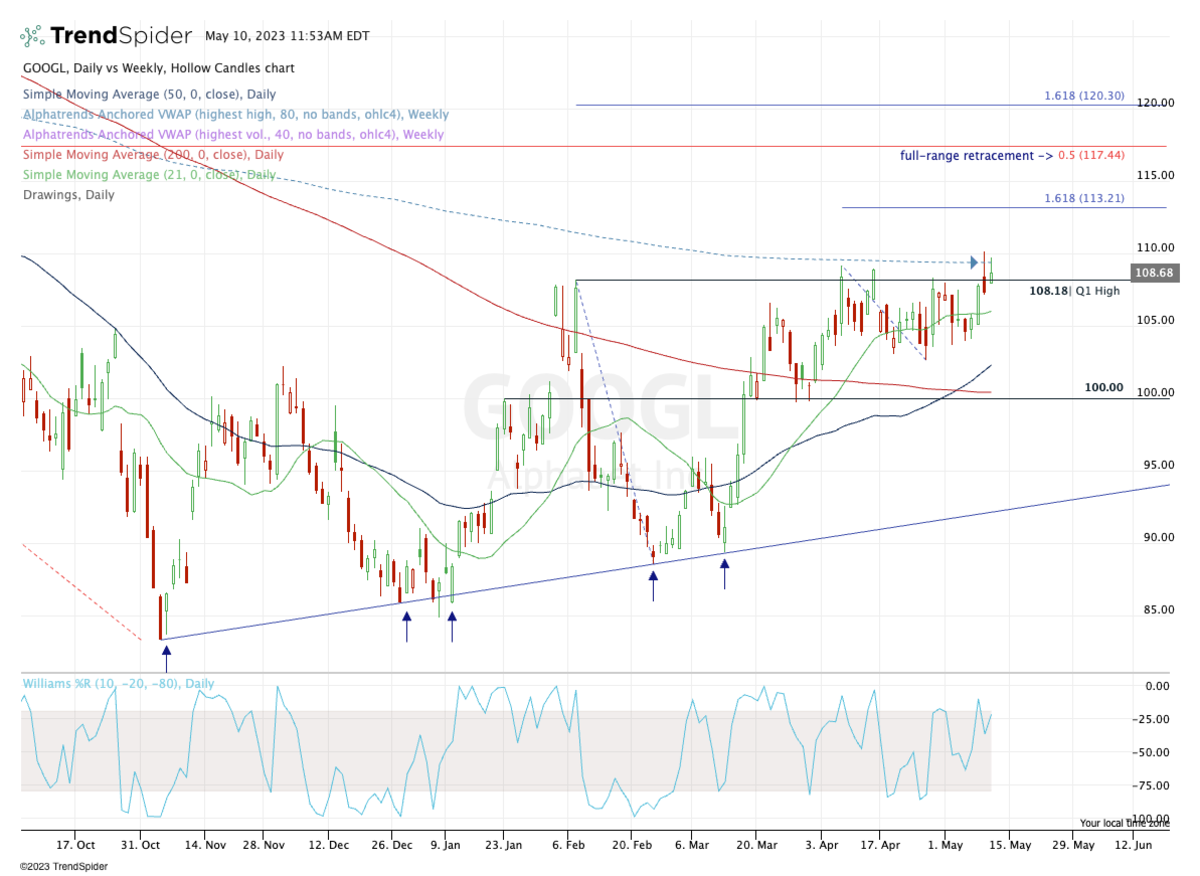Click the up arrow under mid-March low

(x=725, y=573)
